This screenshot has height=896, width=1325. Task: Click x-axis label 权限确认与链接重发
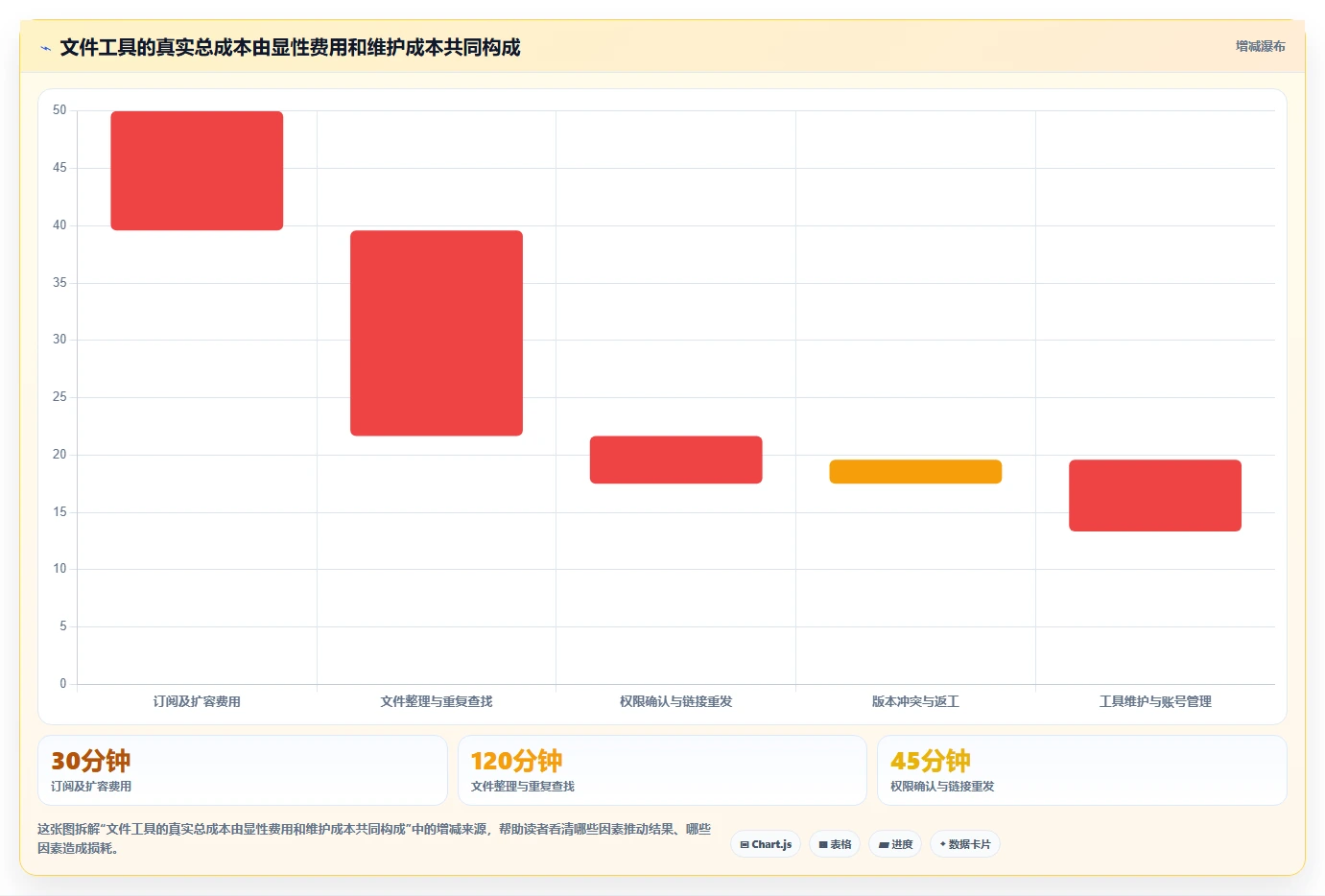[x=675, y=701]
